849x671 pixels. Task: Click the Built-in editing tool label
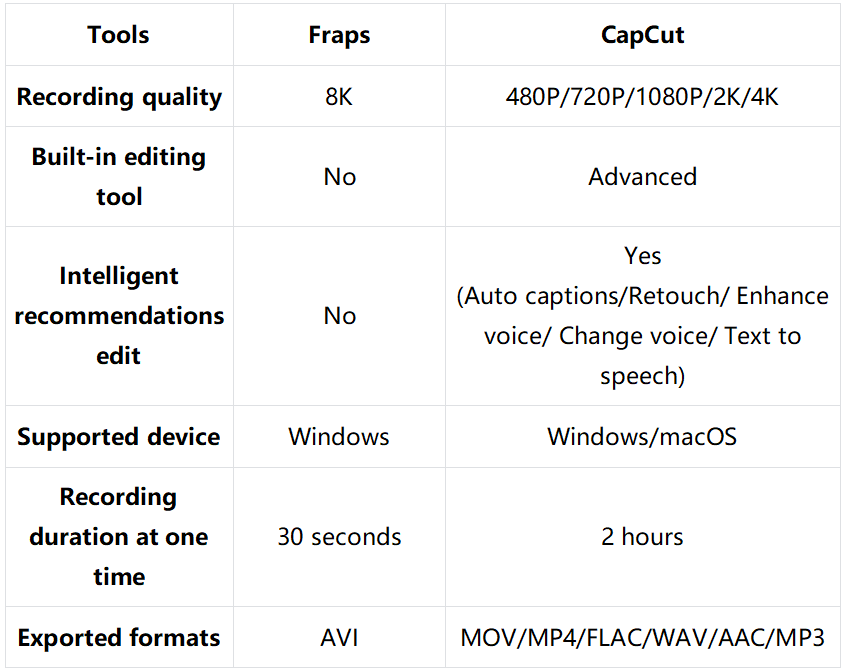[119, 177]
